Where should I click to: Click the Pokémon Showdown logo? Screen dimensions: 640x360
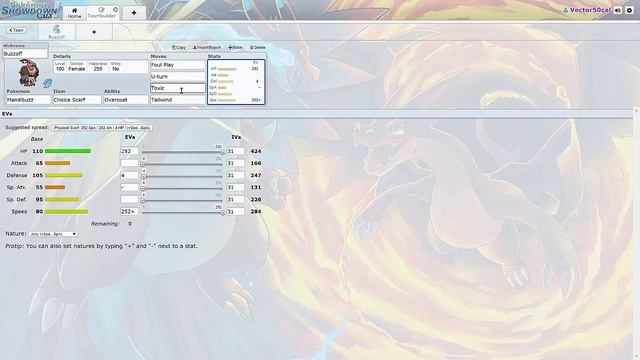click(30, 10)
